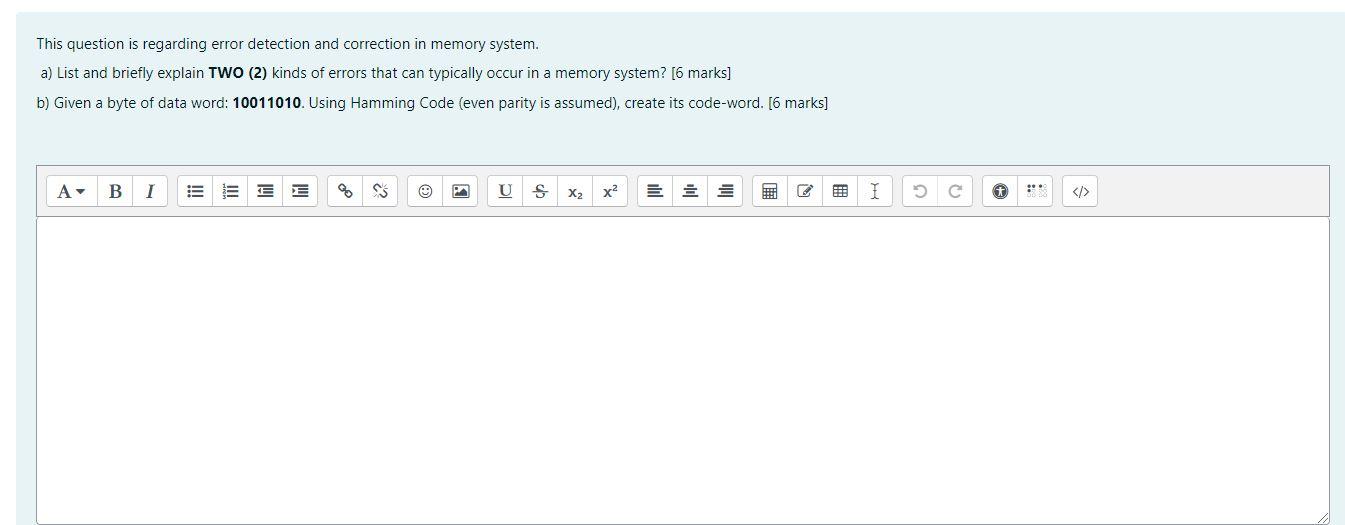Click inside the answer text area

(x=683, y=370)
